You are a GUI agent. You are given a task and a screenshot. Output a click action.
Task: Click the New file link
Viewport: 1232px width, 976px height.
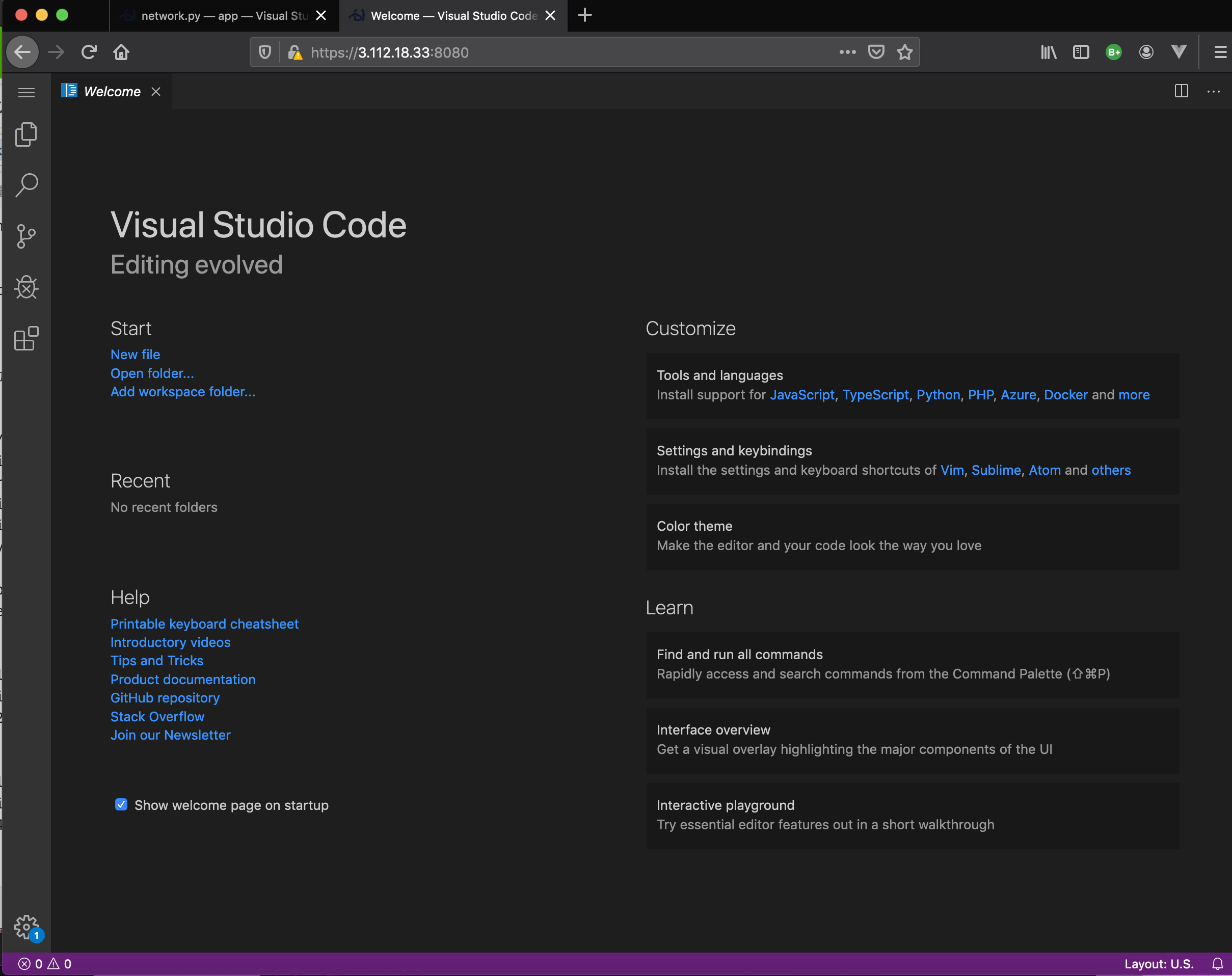pos(135,355)
